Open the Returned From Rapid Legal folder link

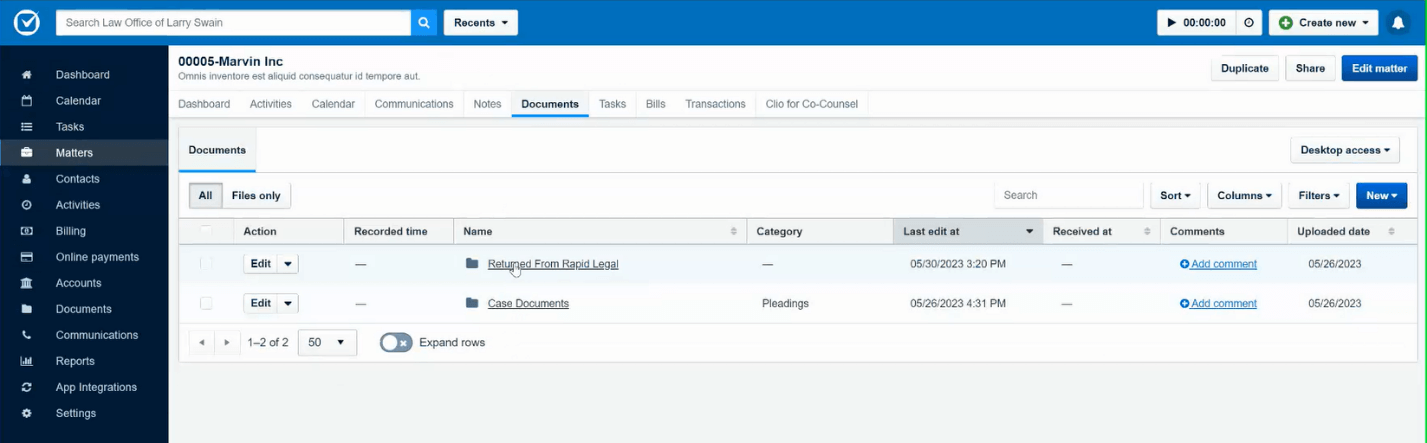tap(553, 264)
